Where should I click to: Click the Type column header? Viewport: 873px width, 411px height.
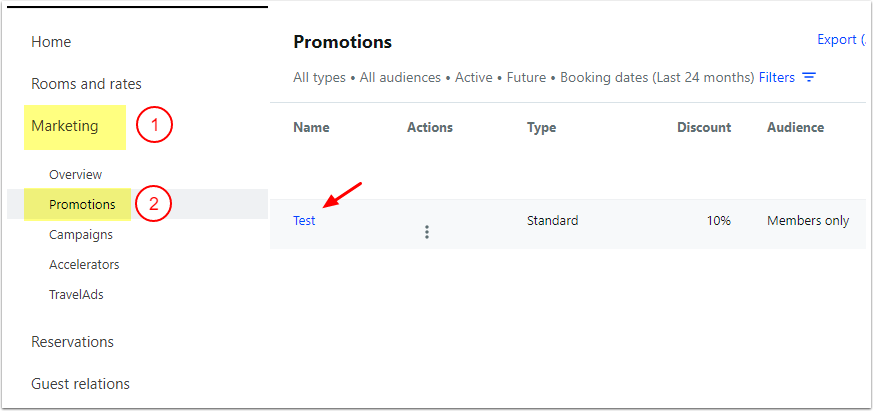click(x=542, y=128)
